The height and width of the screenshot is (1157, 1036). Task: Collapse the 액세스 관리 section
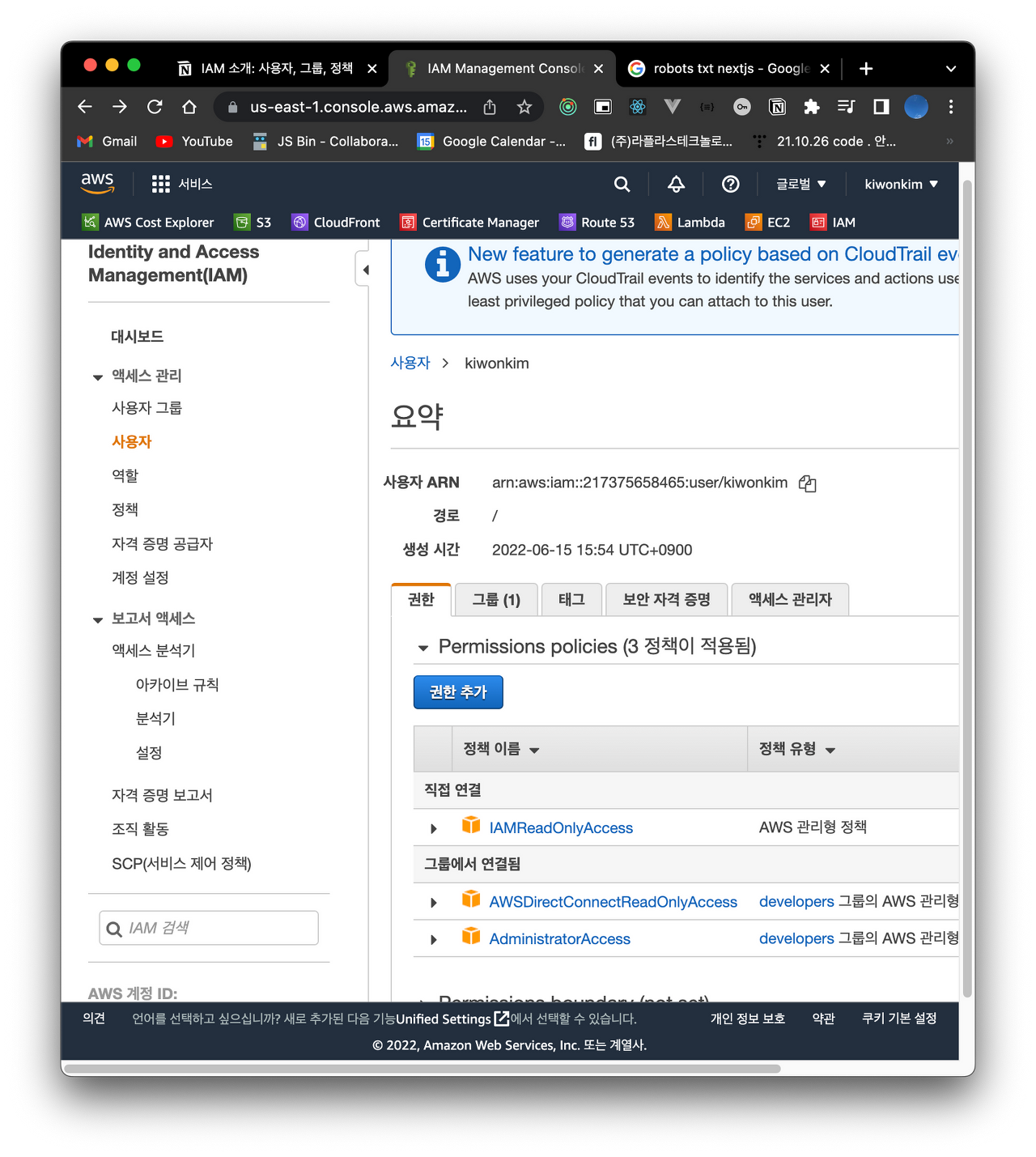coord(98,377)
